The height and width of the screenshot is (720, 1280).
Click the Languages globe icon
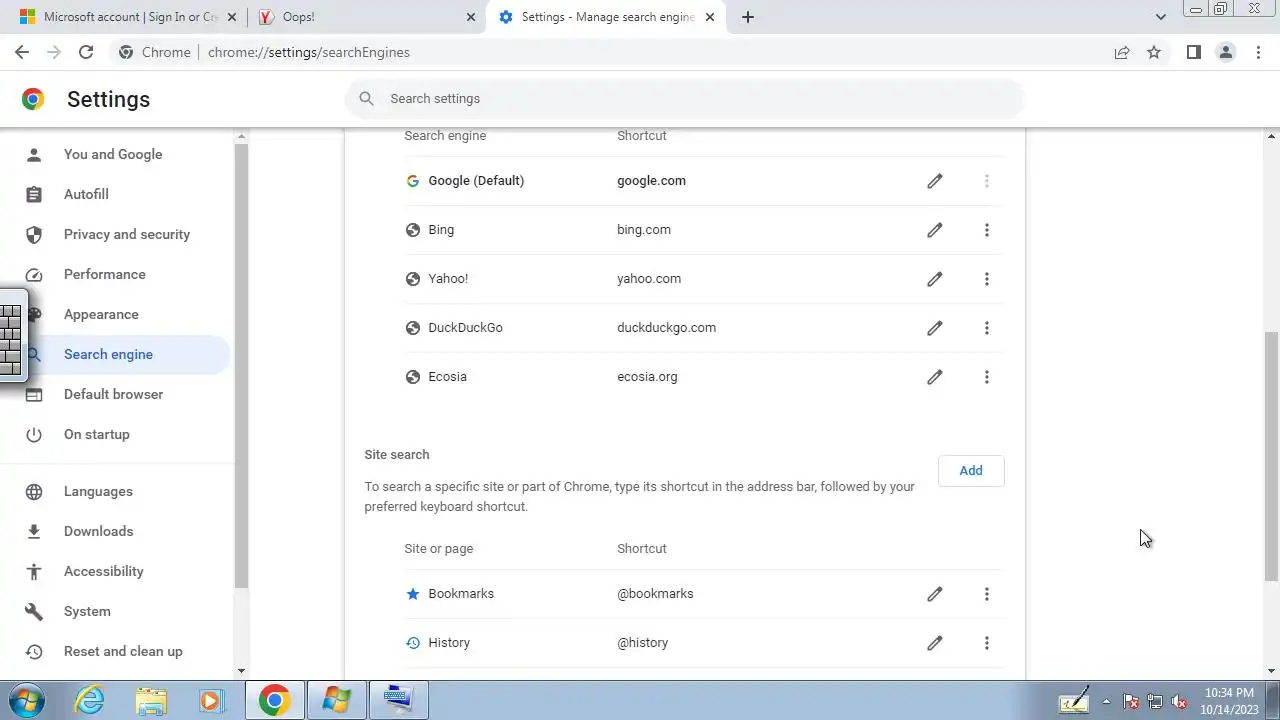34,491
